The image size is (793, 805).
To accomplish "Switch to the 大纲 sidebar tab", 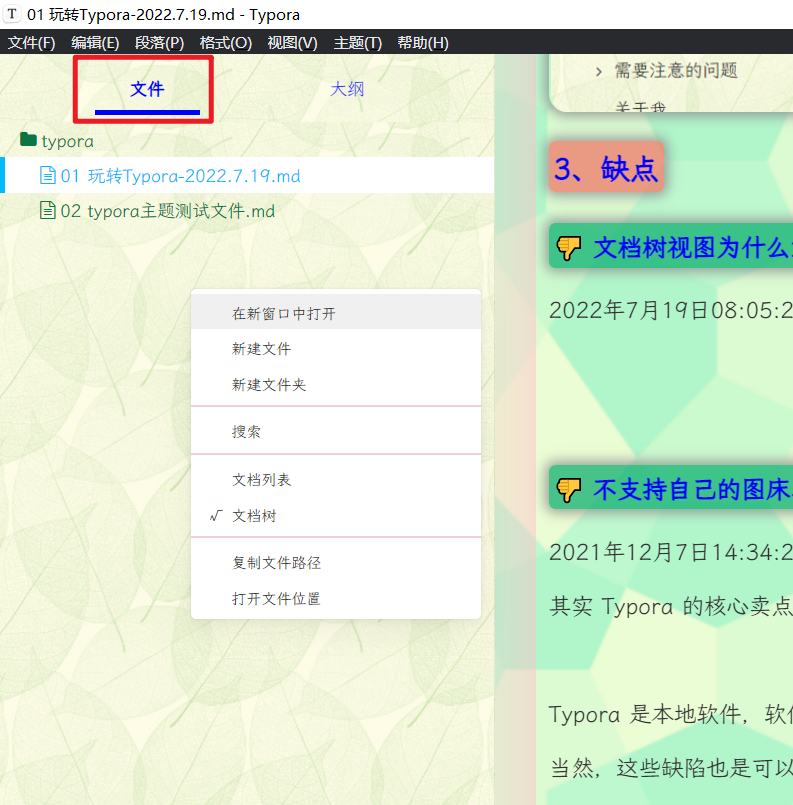I will tap(347, 89).
